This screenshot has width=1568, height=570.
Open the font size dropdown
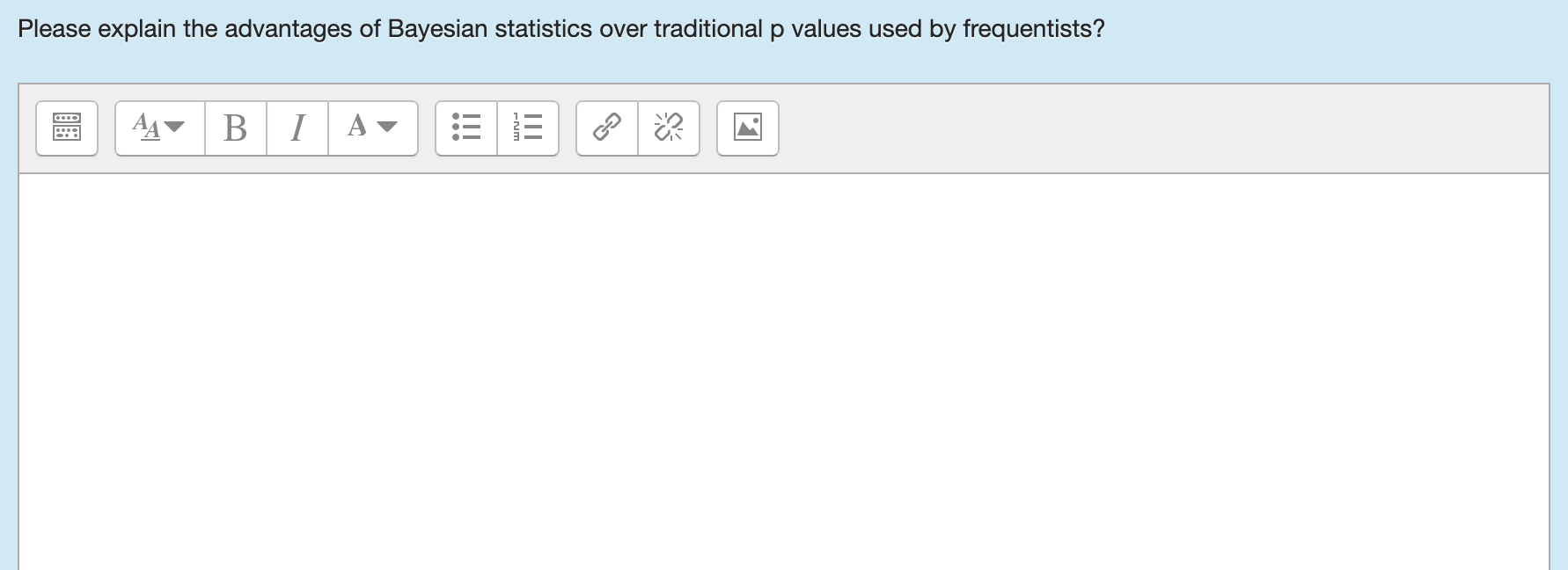coord(159,128)
